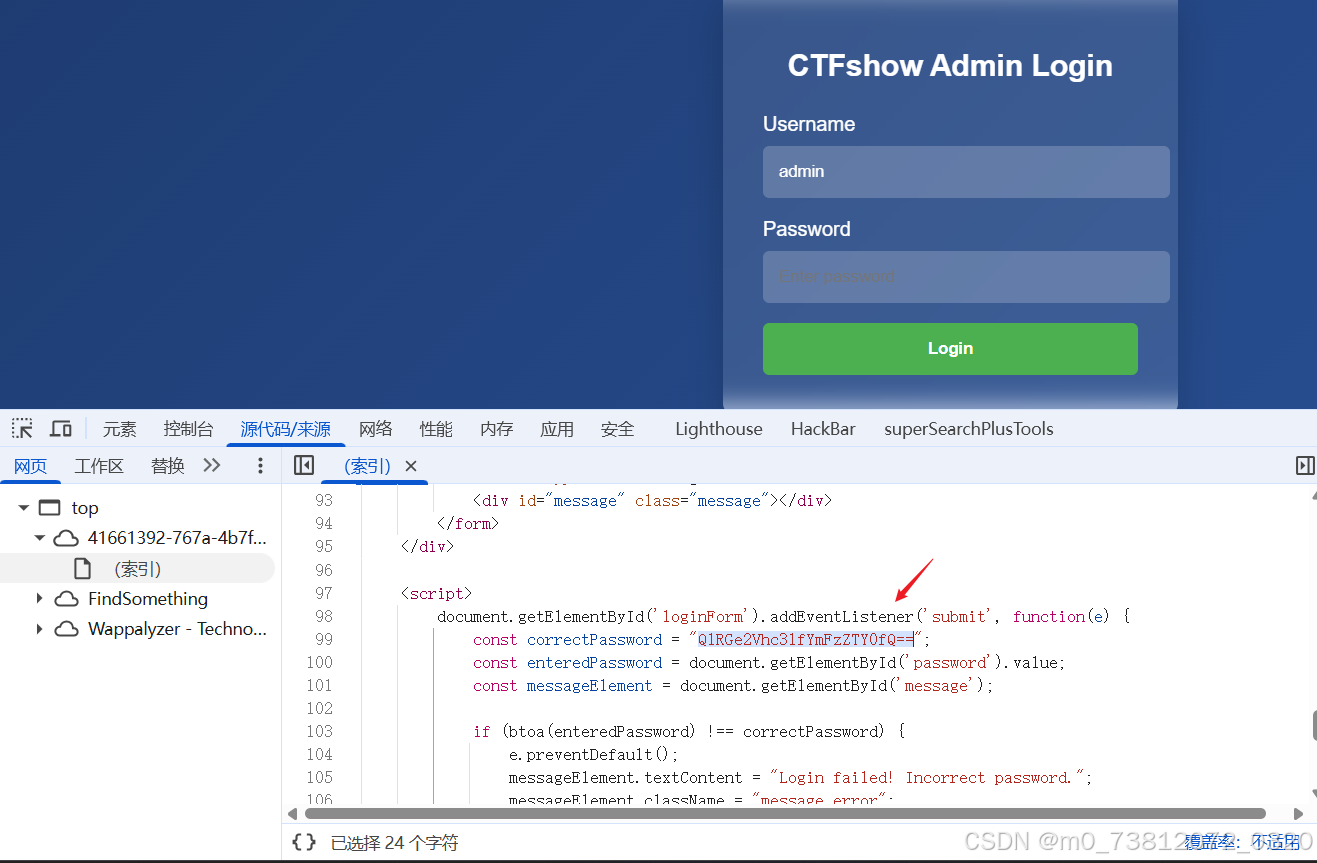Click the right arrow of the horizontal scrollbar
Image resolution: width=1317 pixels, height=863 pixels.
1298,814
